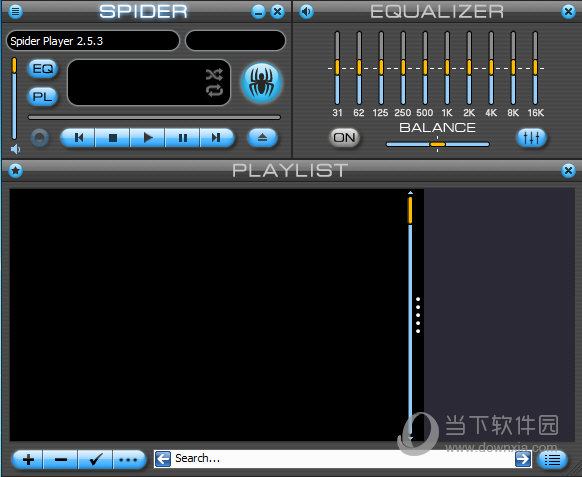Minimize the Spider player window
The height and width of the screenshot is (477, 582).
pos(258,12)
